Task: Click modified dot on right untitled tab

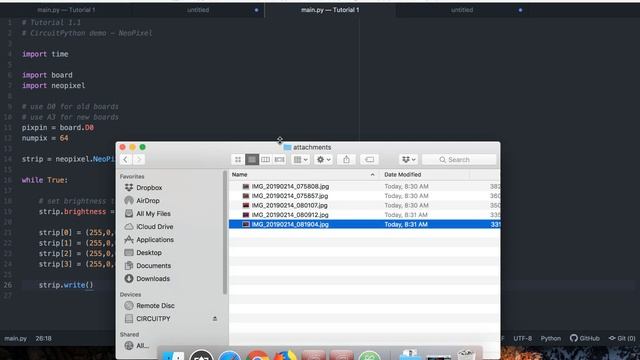Action: [520, 10]
